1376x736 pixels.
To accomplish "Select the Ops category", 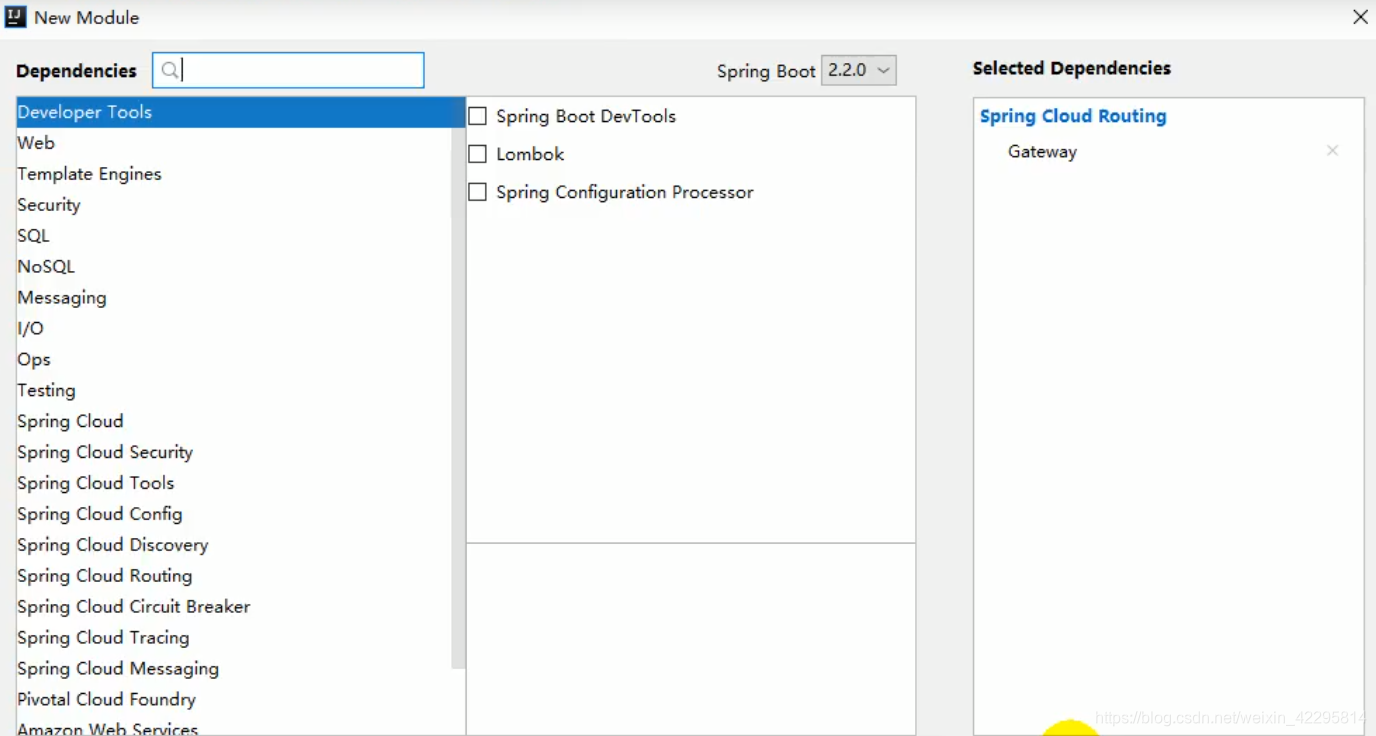I will 234,360.
